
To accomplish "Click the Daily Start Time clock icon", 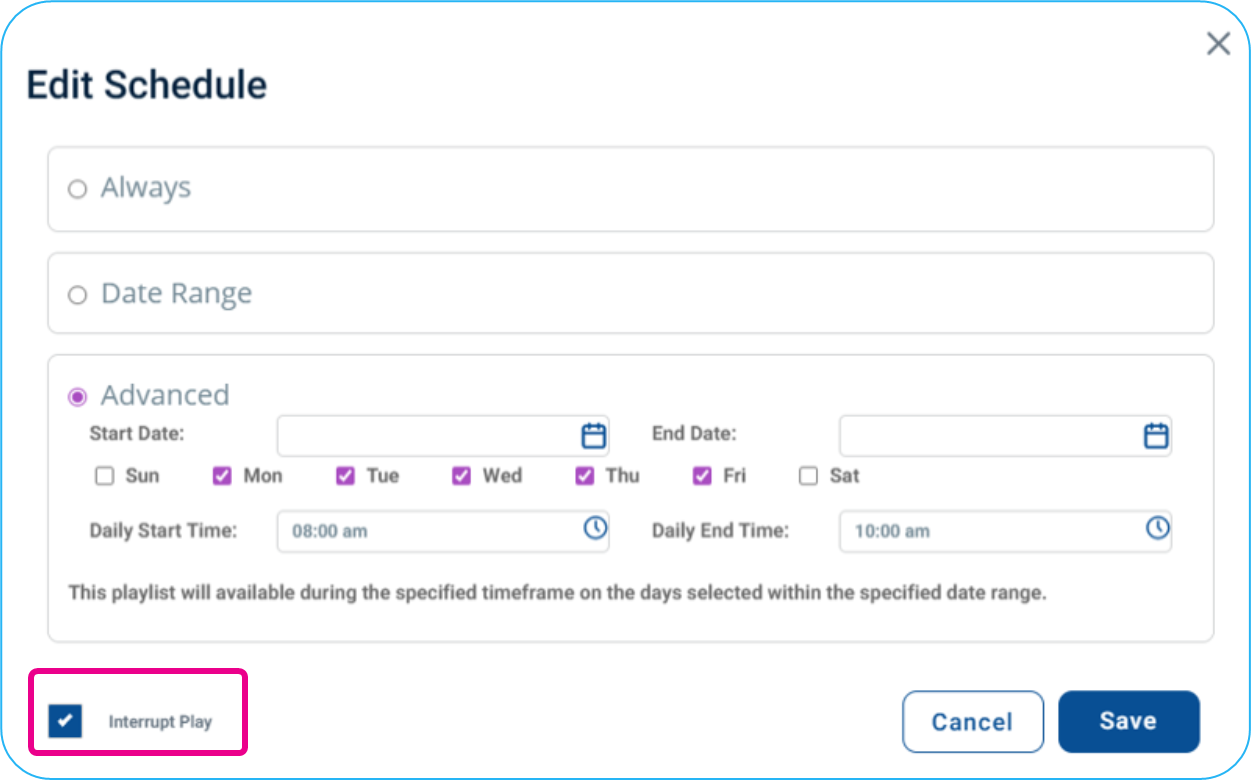I will point(595,528).
